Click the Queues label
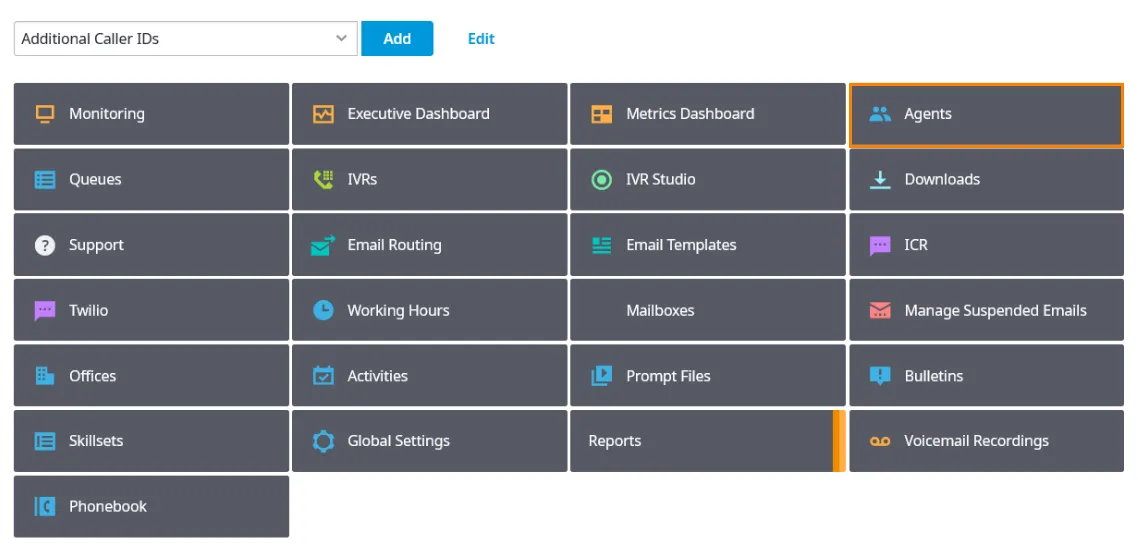The width and height of the screenshot is (1138, 552). click(95, 180)
